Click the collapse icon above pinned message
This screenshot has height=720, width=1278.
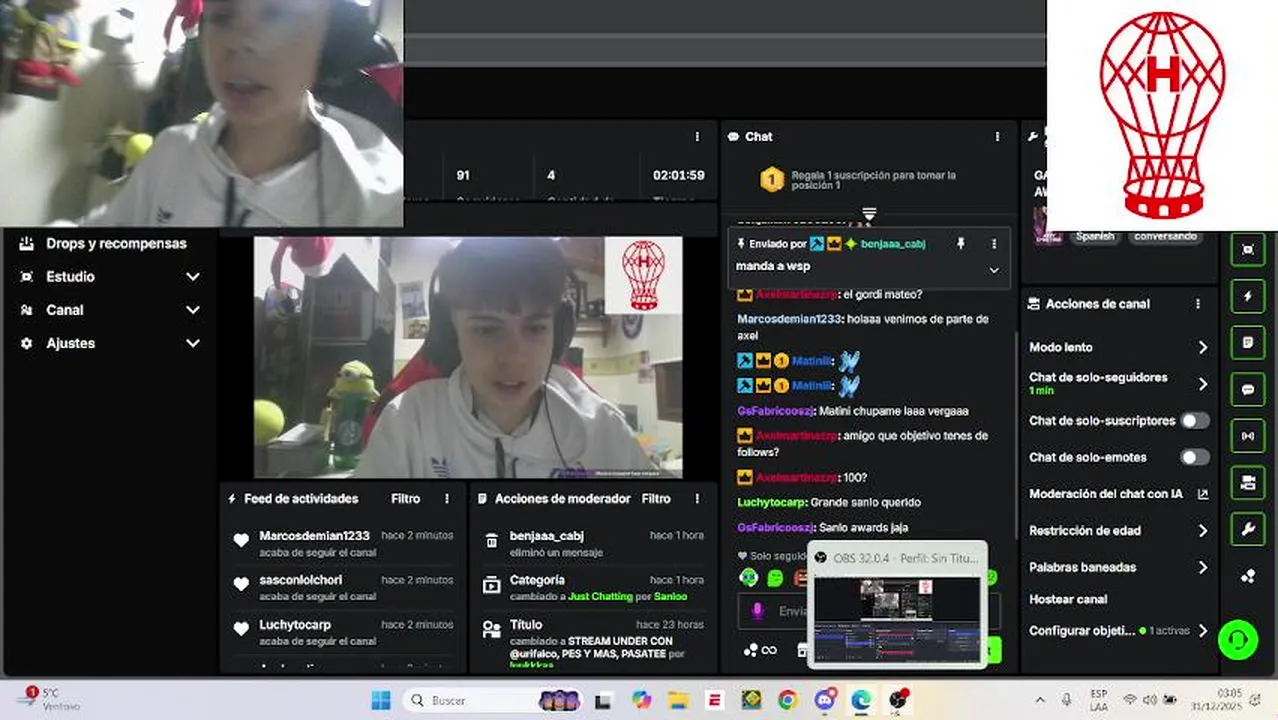(x=869, y=214)
